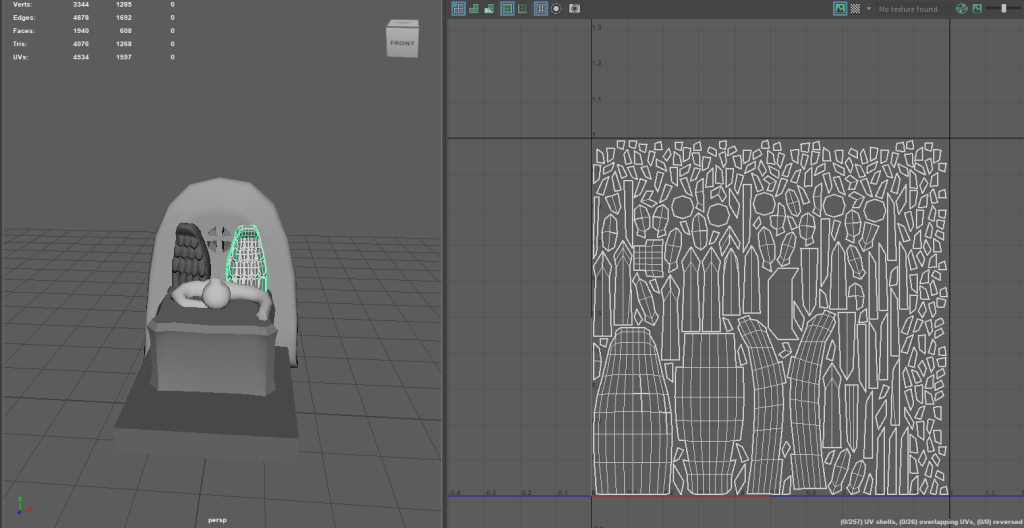1024x528 pixels.
Task: Toggle the texture borders icon
Action: (x=507, y=8)
